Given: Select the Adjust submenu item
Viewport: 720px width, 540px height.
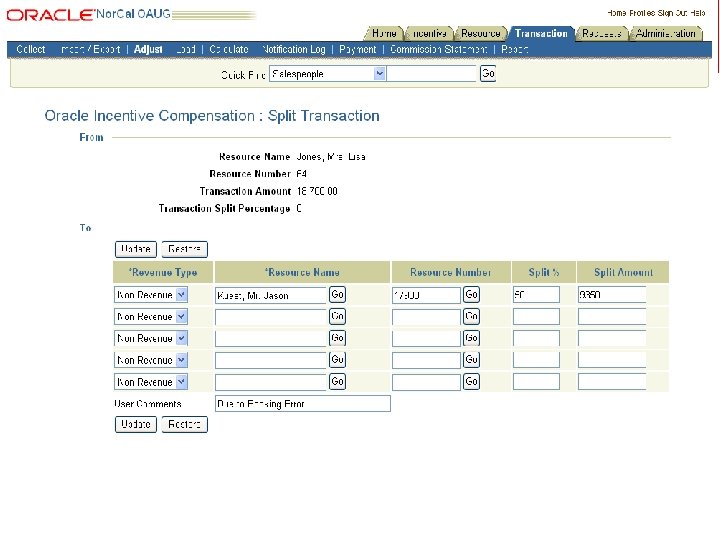Looking at the screenshot, I should point(148,49).
